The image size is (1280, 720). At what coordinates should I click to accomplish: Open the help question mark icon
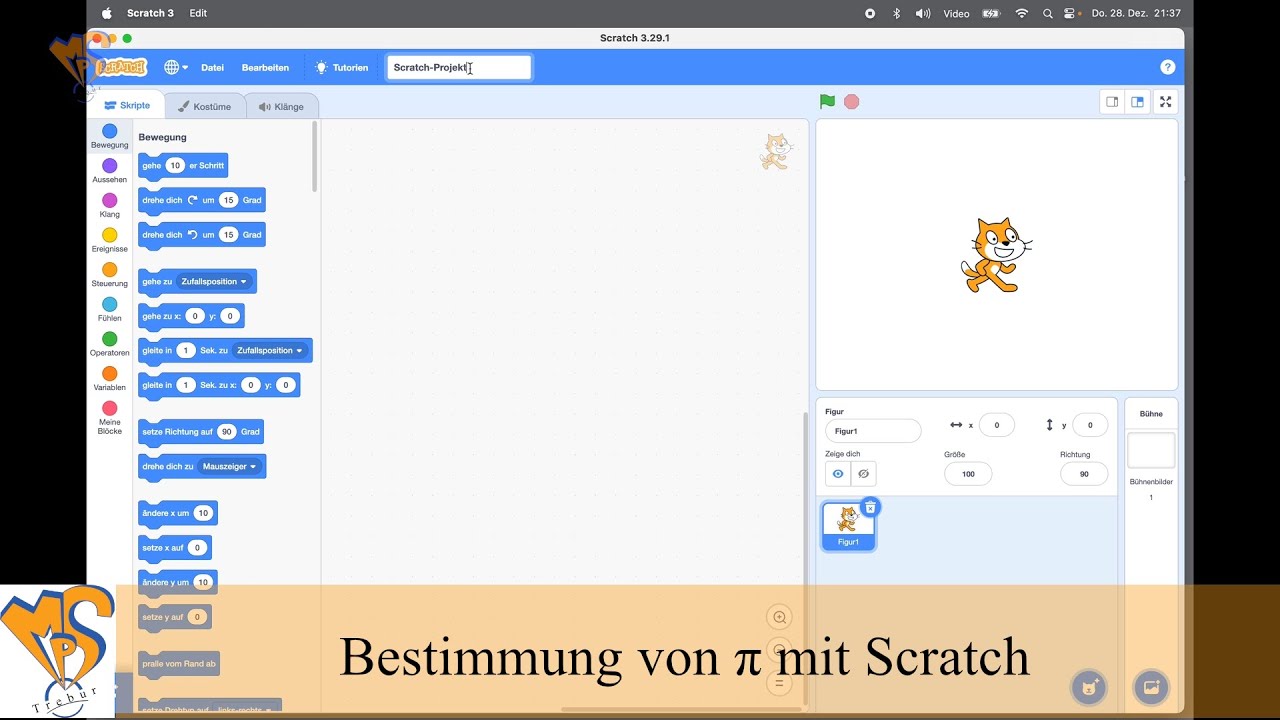tap(1167, 67)
